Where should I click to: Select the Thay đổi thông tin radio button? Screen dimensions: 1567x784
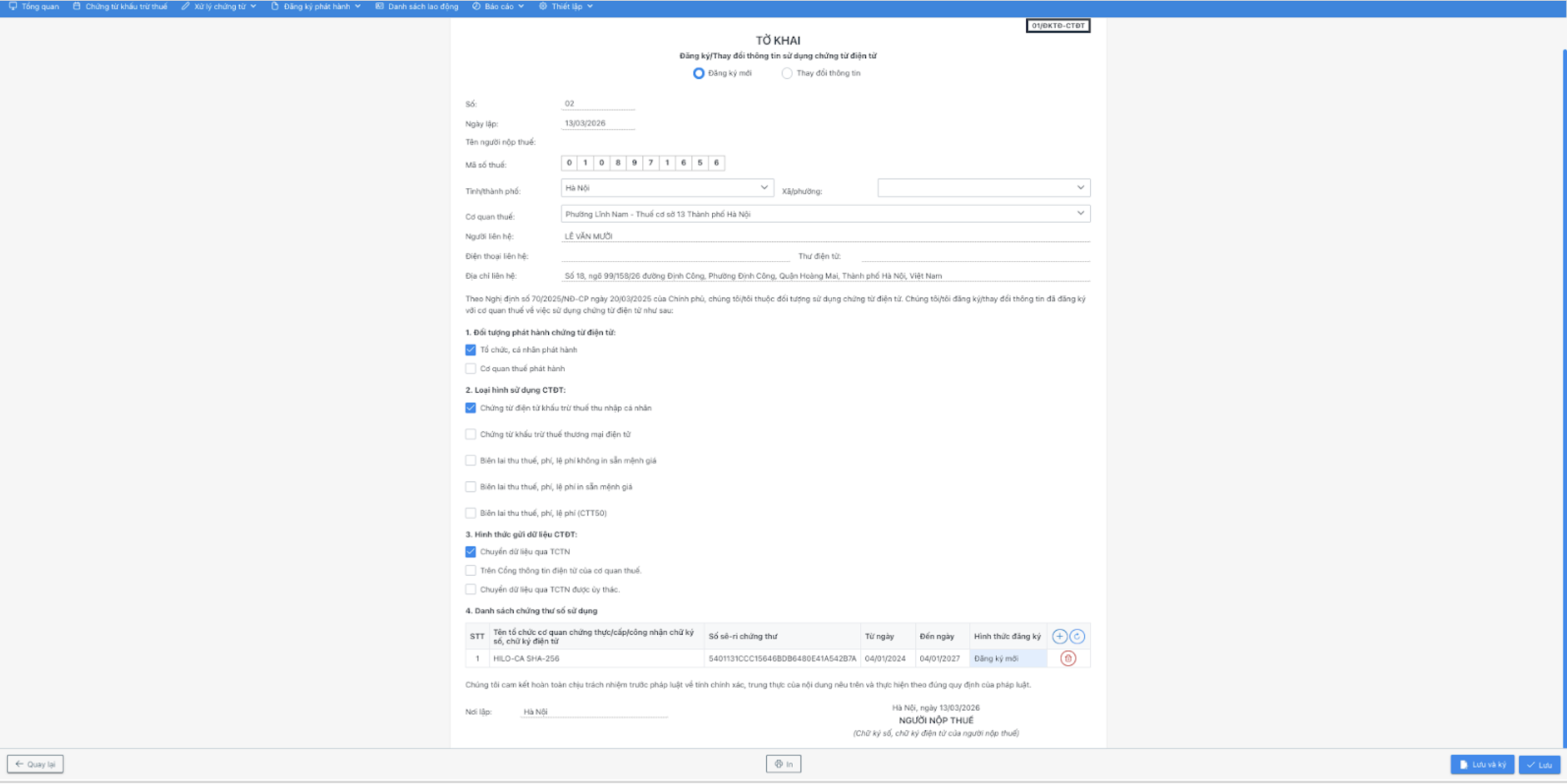point(787,73)
